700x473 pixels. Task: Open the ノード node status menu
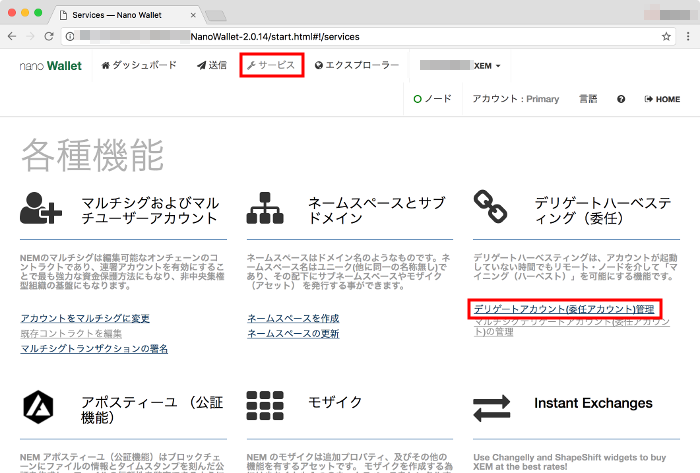(x=432, y=99)
